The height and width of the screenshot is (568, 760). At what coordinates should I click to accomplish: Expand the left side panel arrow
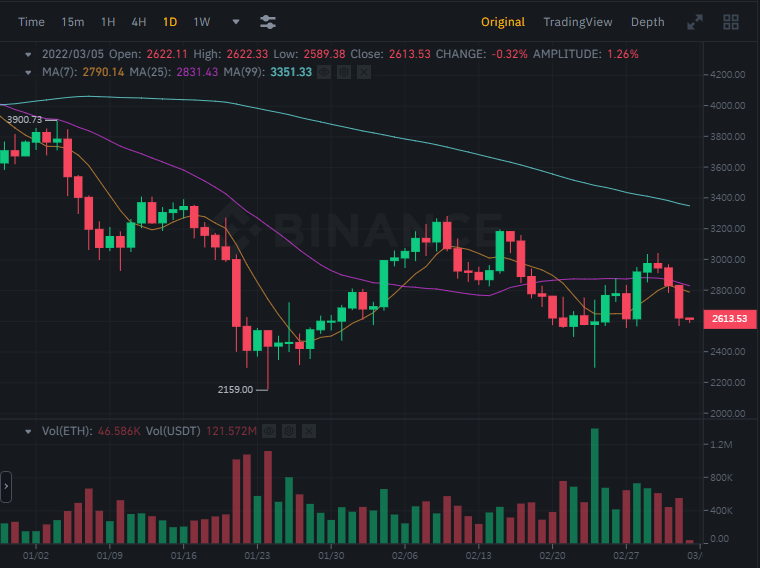(x=6, y=487)
